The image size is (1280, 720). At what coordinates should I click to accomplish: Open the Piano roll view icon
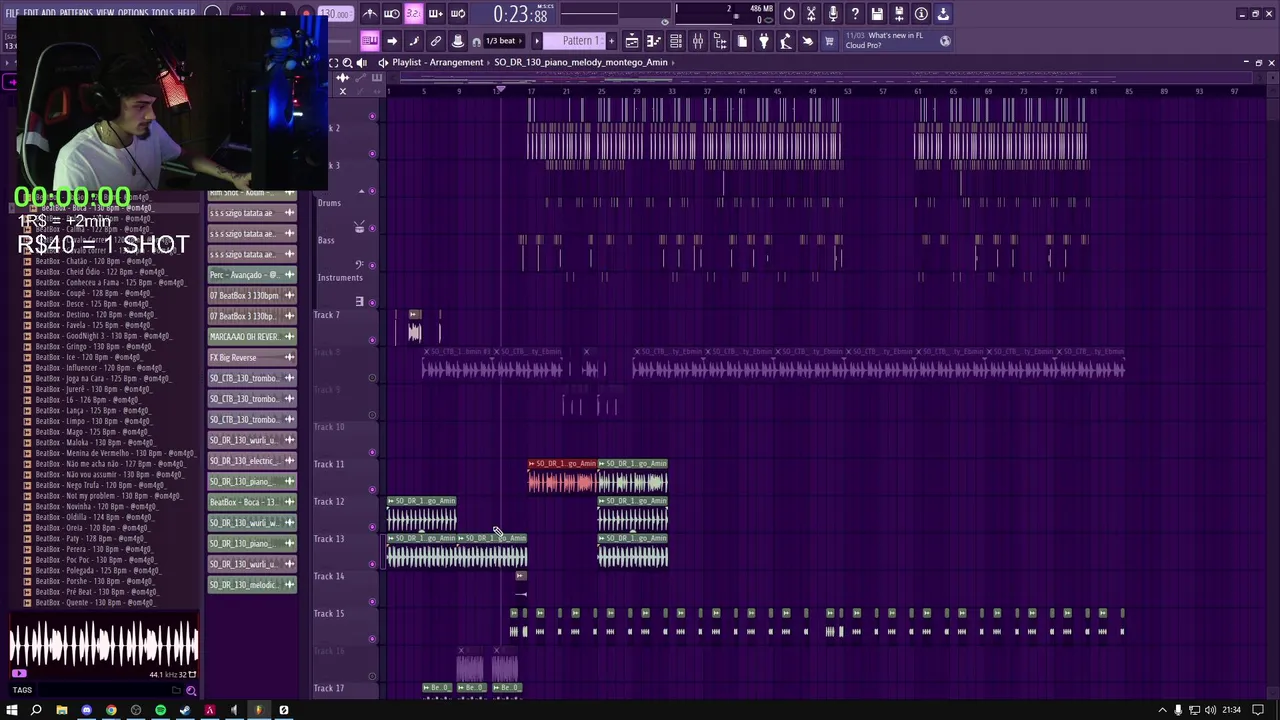(654, 41)
